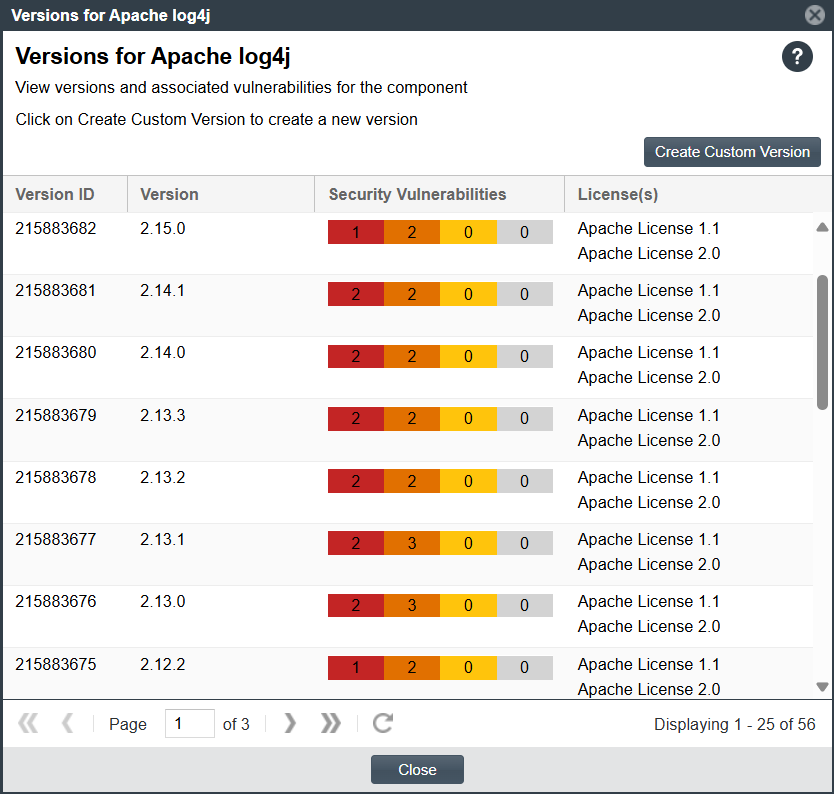Image resolution: width=834 pixels, height=794 pixels.
Task: Jump to the last page icon
Action: (x=331, y=723)
